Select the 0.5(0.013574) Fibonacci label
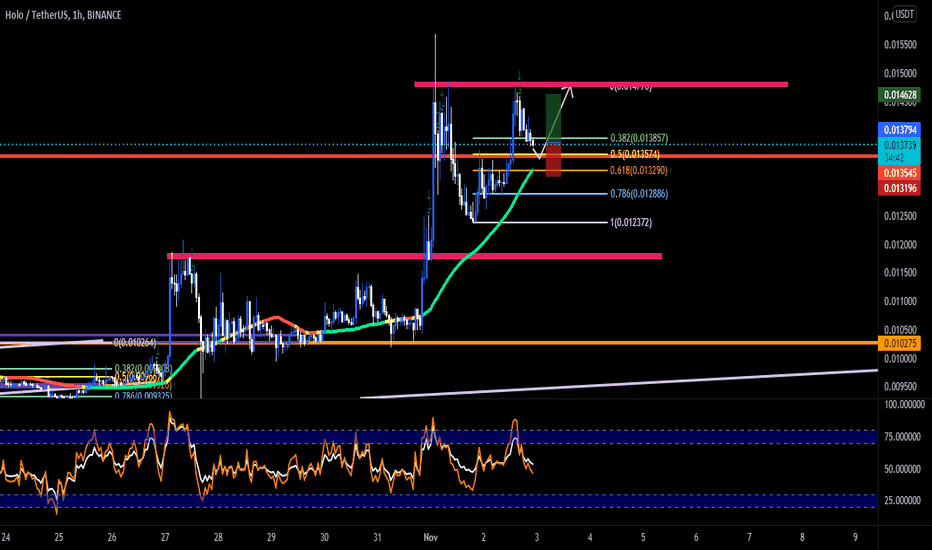This screenshot has width=932, height=550. [x=635, y=154]
